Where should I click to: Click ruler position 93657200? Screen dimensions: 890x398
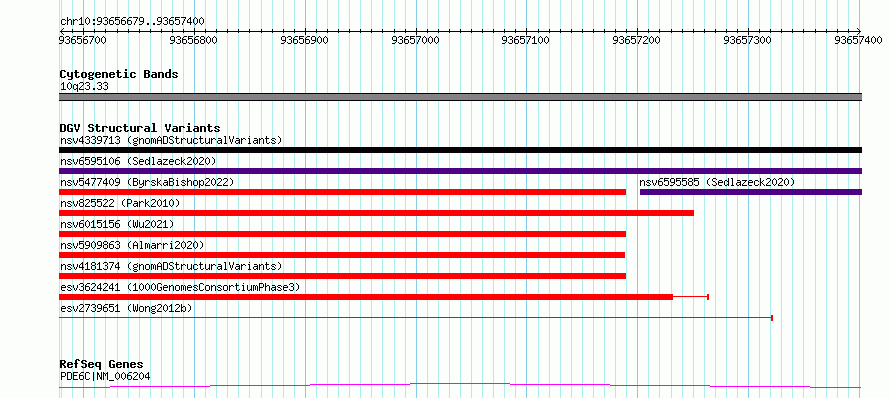pyautogui.click(x=637, y=40)
